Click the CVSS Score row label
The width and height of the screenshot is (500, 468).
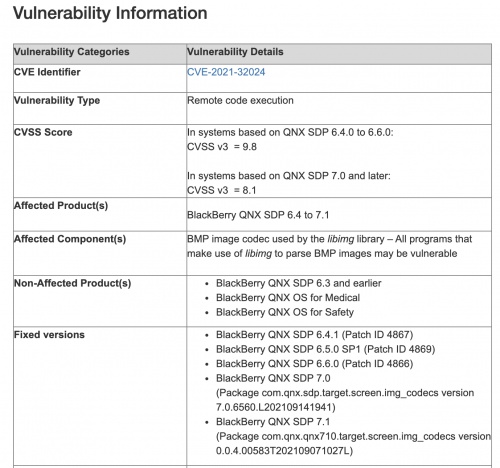(43, 132)
